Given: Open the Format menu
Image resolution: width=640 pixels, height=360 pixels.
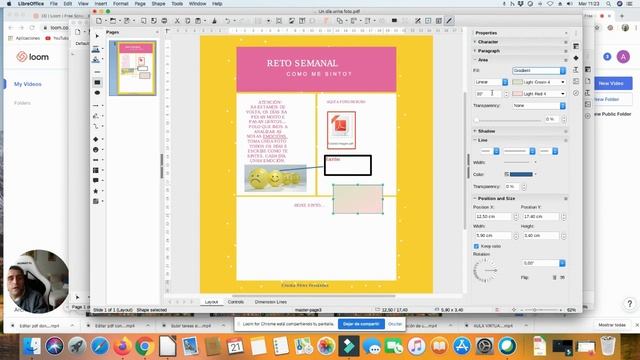Looking at the screenshot, I should coord(120,4).
